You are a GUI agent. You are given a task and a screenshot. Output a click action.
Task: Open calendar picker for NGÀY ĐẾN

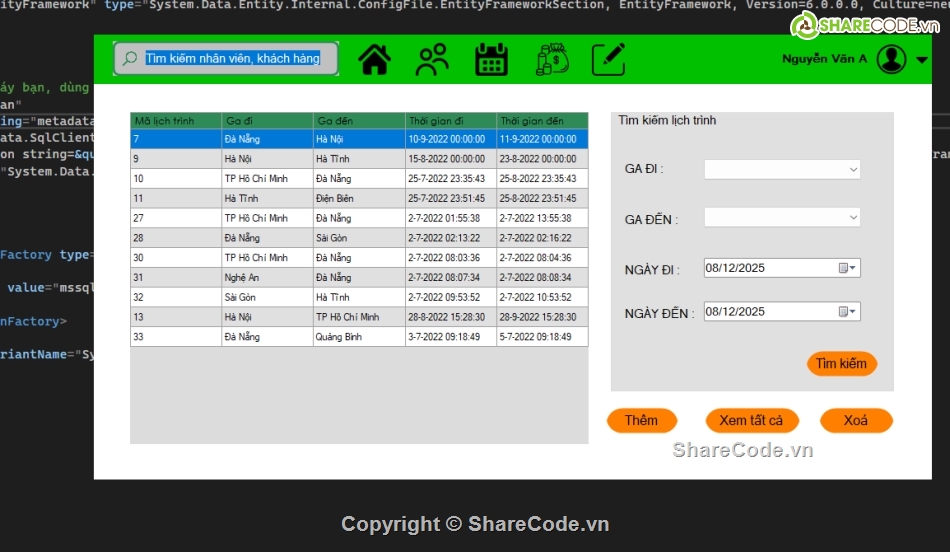846,312
